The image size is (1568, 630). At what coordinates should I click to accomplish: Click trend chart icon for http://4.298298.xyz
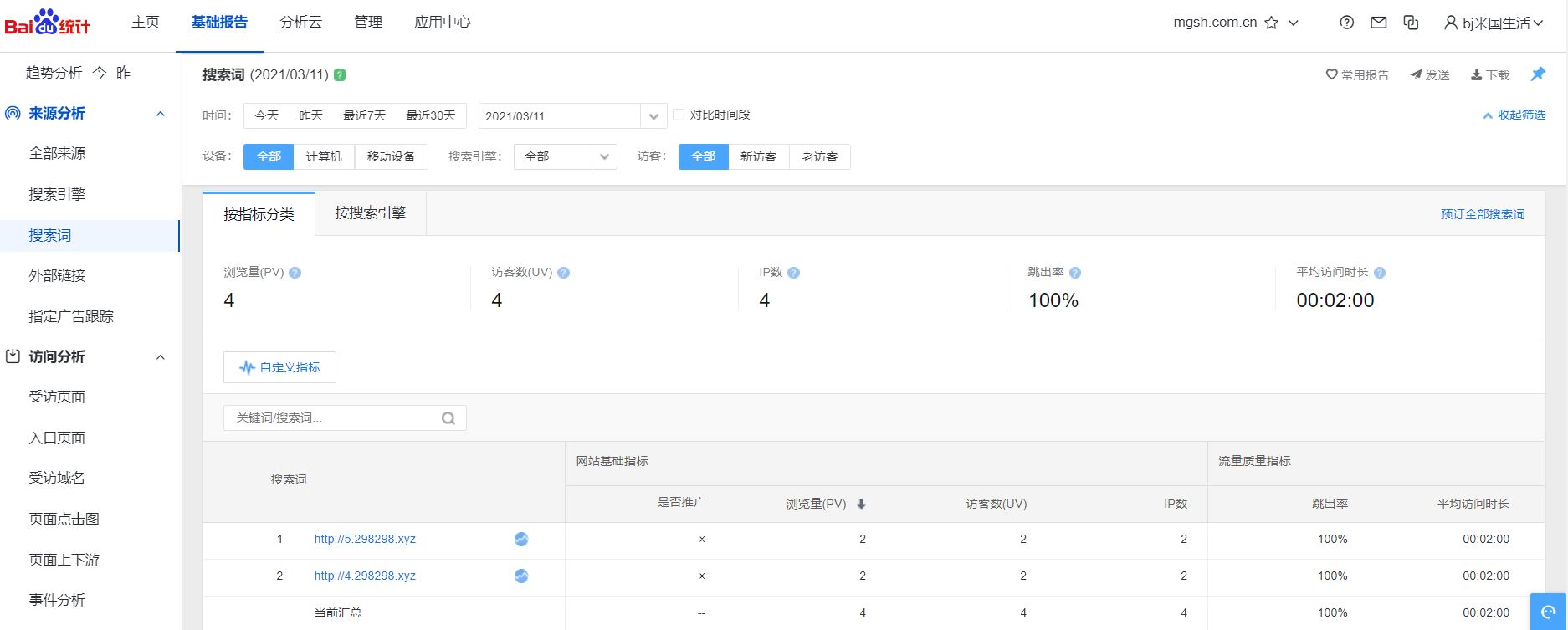[x=521, y=576]
